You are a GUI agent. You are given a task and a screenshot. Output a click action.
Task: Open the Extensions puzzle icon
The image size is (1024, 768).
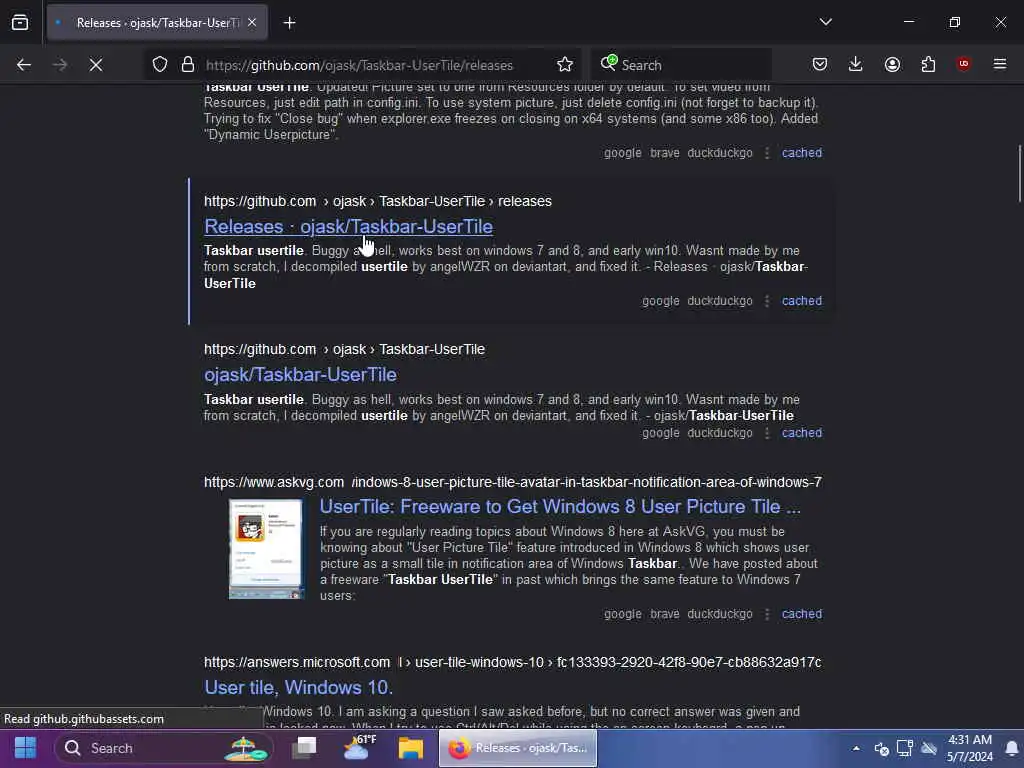928,64
